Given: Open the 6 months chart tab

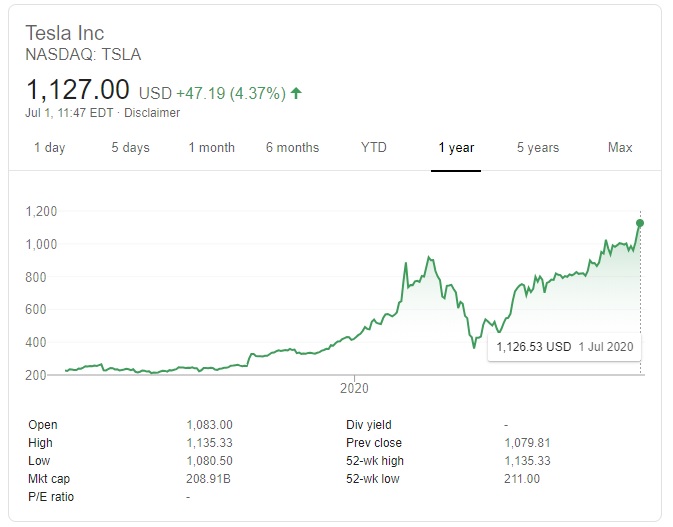Looking at the screenshot, I should point(292,148).
